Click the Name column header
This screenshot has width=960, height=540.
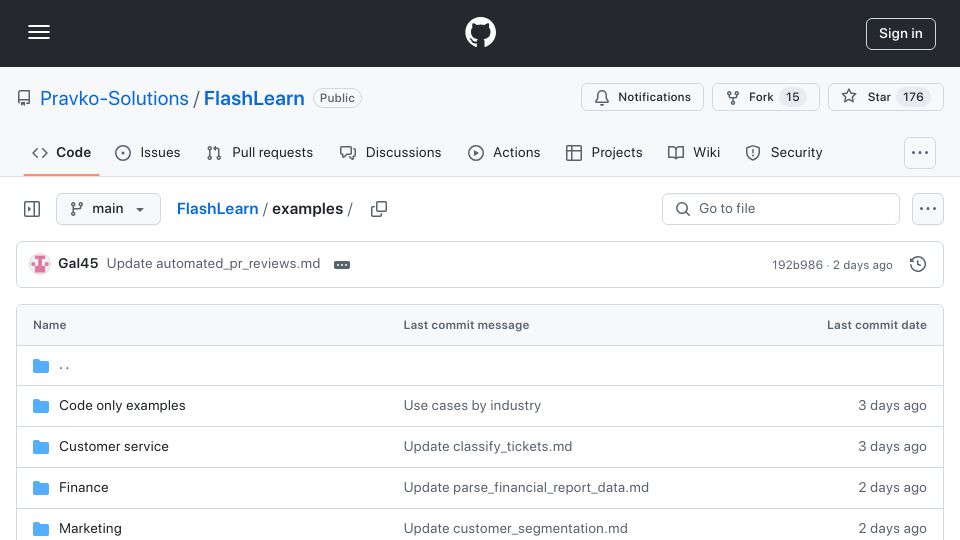pyautogui.click(x=50, y=325)
